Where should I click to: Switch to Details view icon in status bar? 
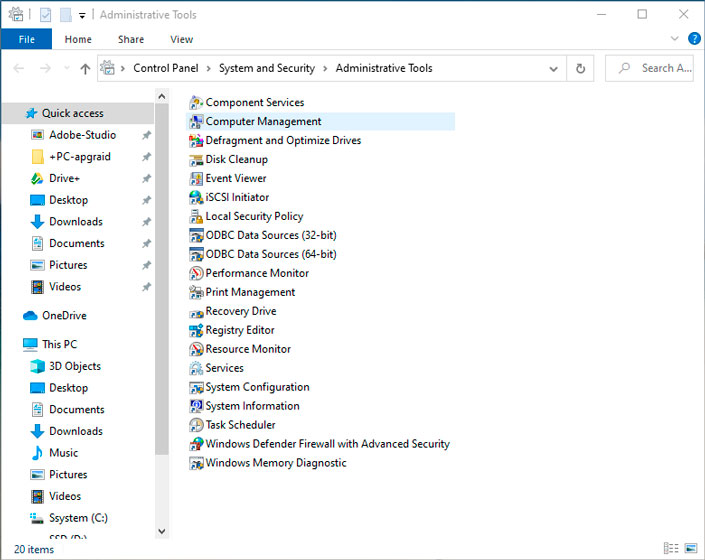click(671, 548)
